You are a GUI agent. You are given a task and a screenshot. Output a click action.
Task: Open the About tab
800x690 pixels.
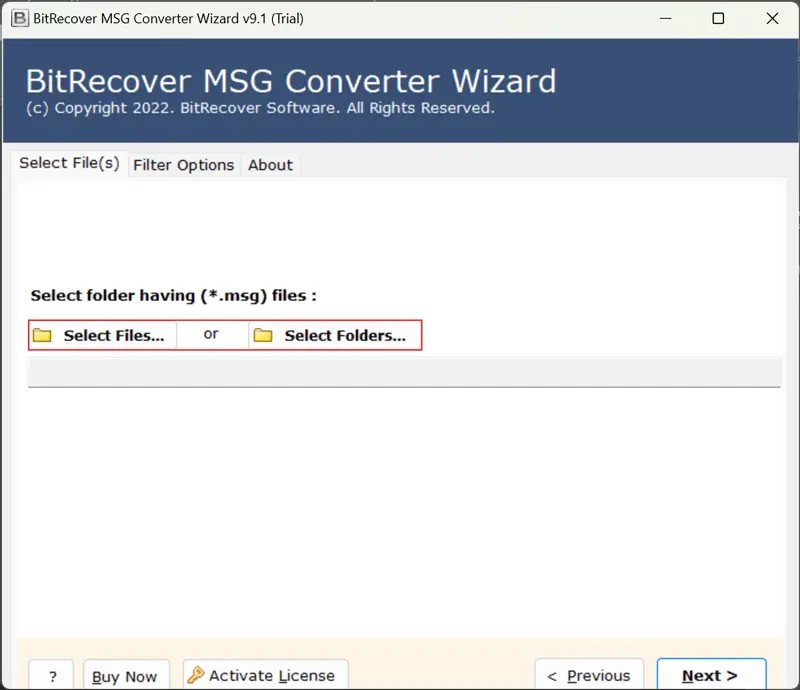[x=270, y=165]
